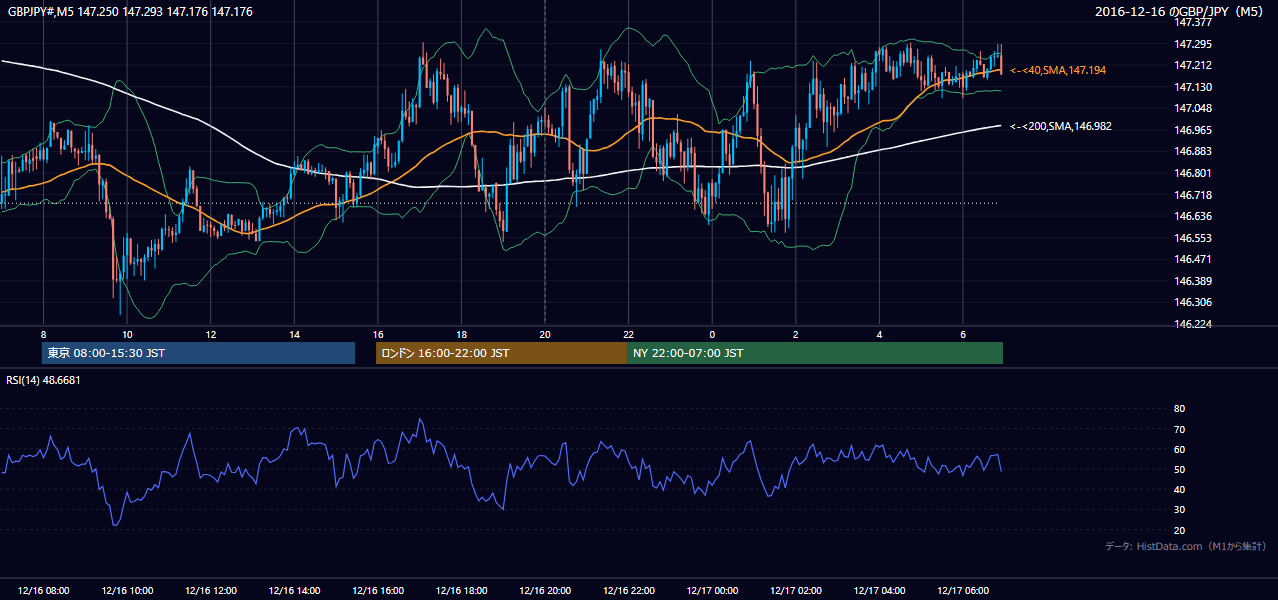Click RSI scale level 30
1278x600 pixels.
(1179, 510)
